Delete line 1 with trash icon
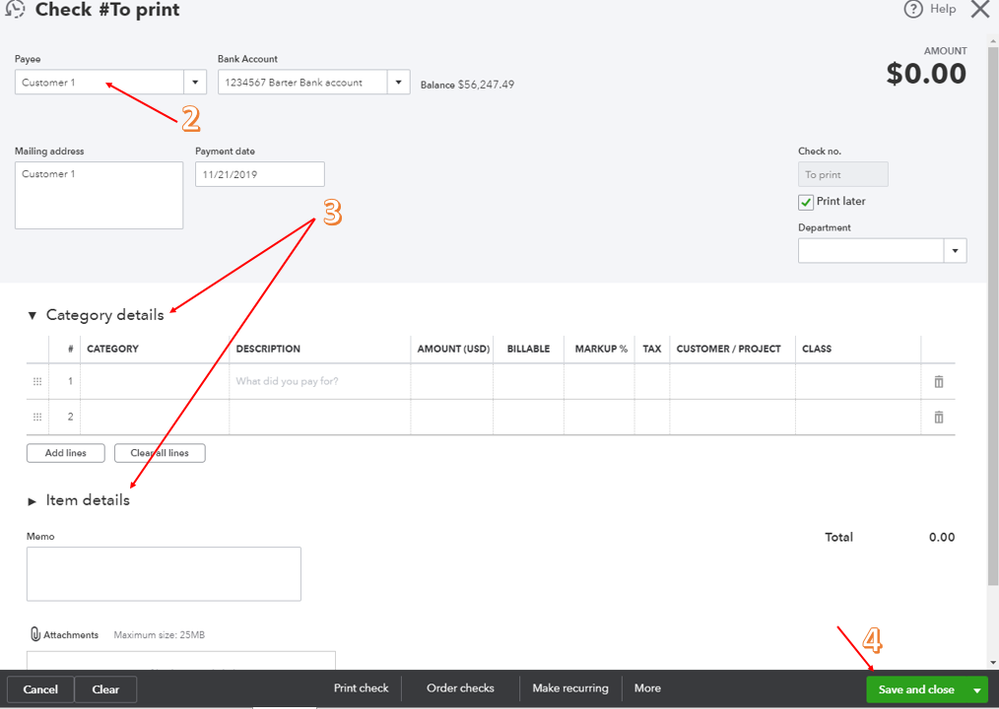This screenshot has height=709, width=999. (x=938, y=382)
